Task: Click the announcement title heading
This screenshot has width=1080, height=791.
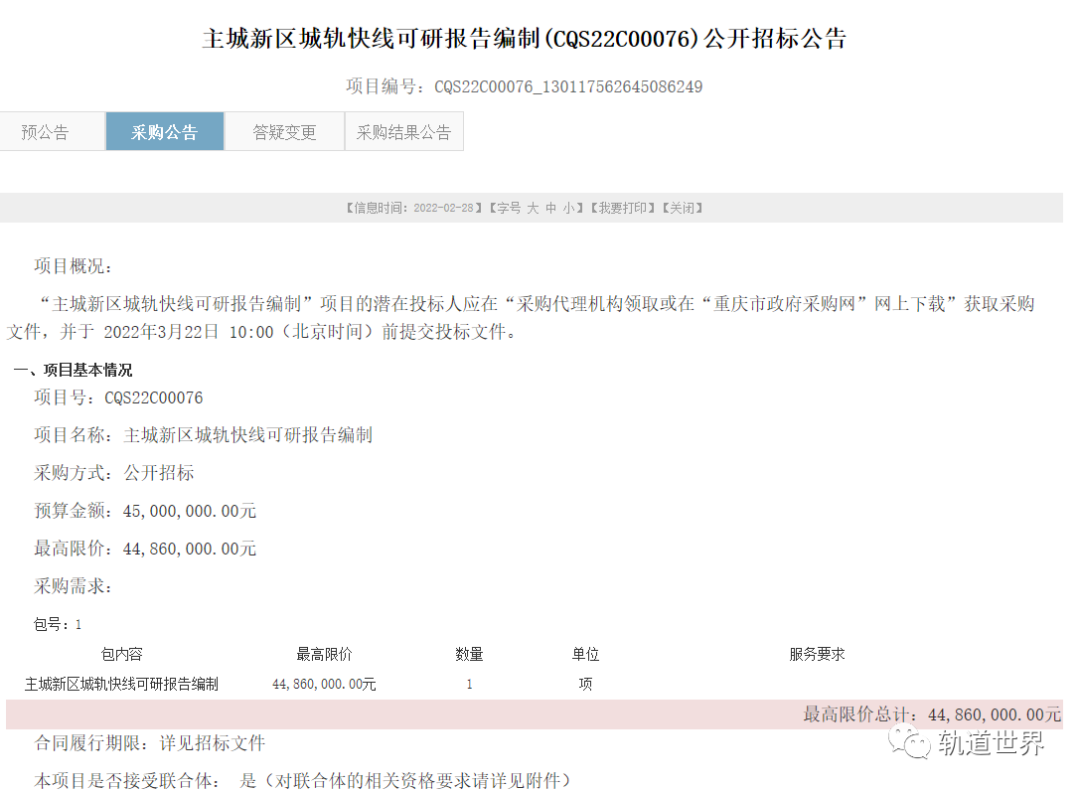Action: point(524,39)
